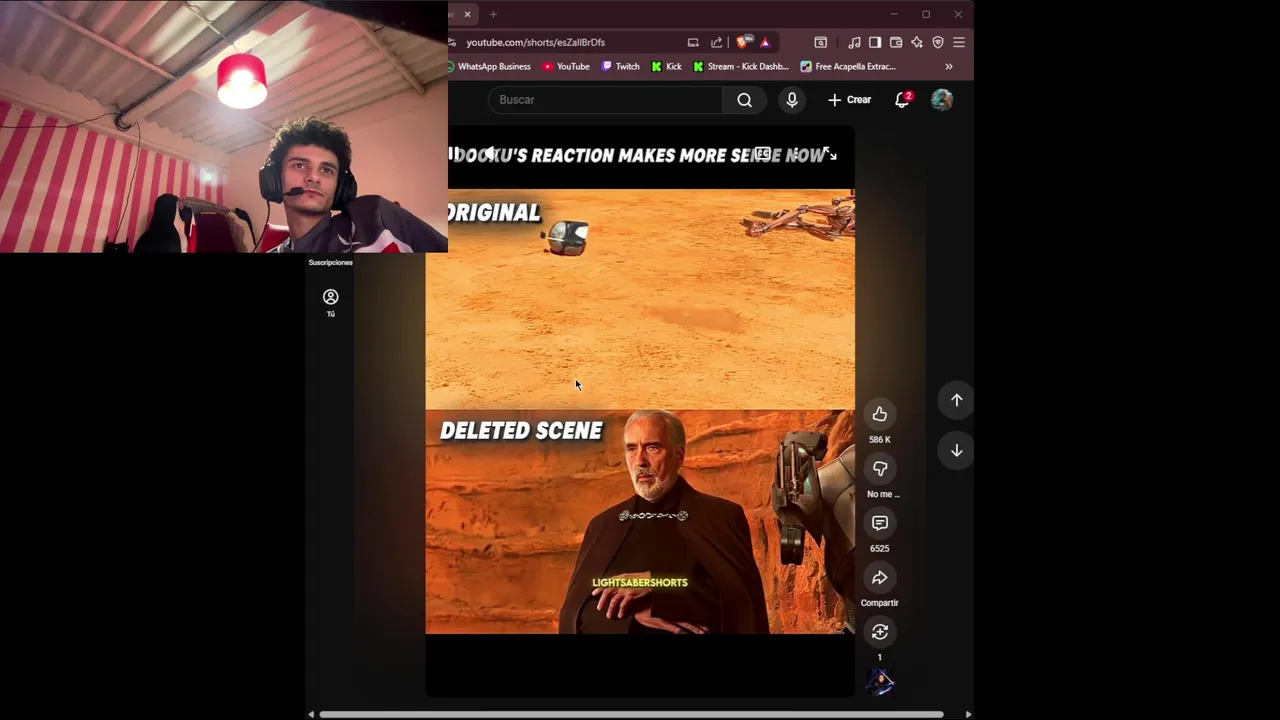This screenshot has width=1280, height=720.
Task: Focus the Buscar search field
Action: [x=605, y=100]
